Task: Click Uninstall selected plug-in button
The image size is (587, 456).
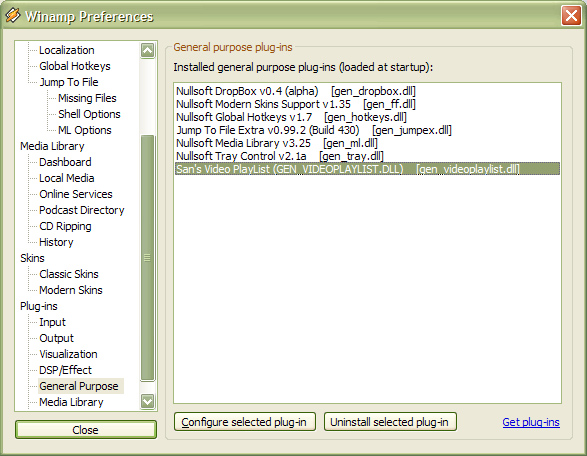Action: pos(390,422)
